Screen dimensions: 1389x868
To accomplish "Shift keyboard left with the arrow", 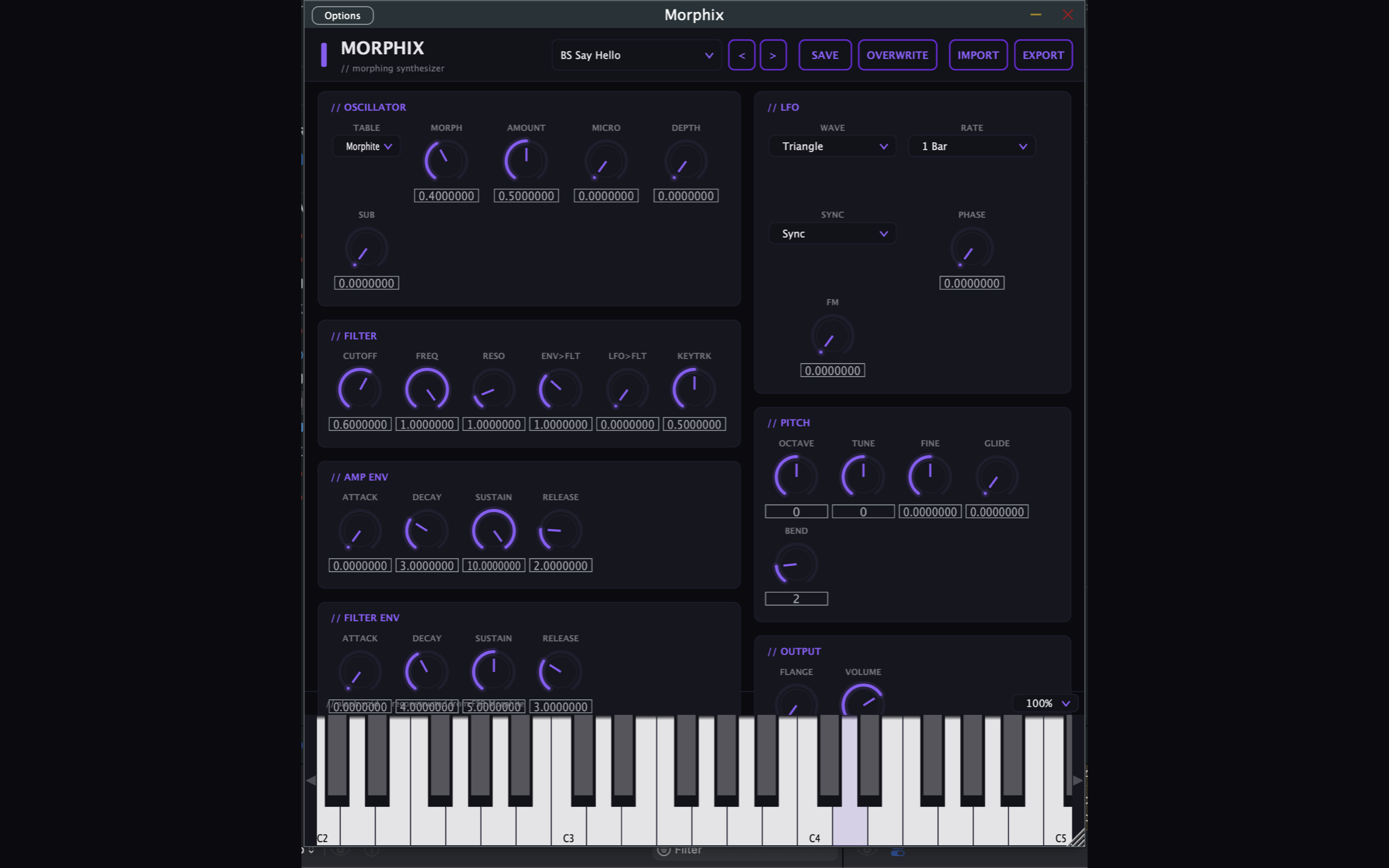I will [310, 780].
